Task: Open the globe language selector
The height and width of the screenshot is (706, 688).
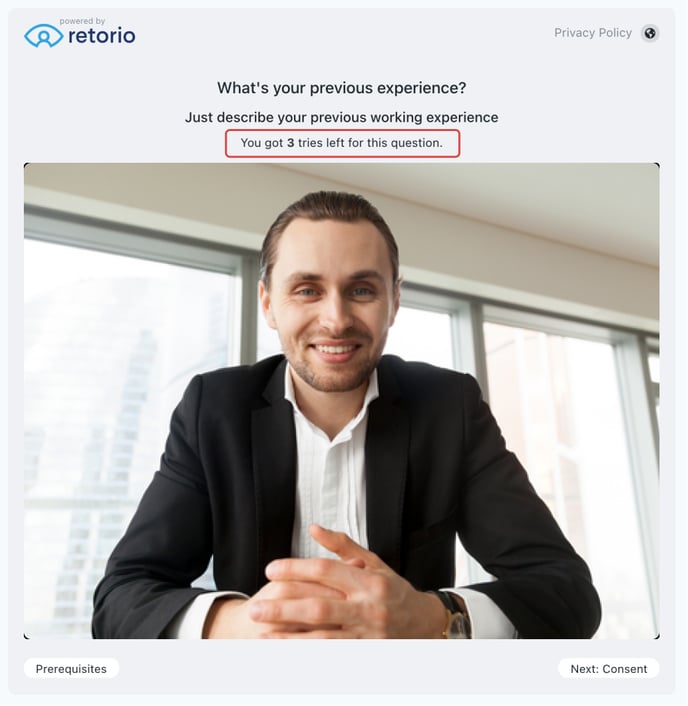Action: (650, 33)
